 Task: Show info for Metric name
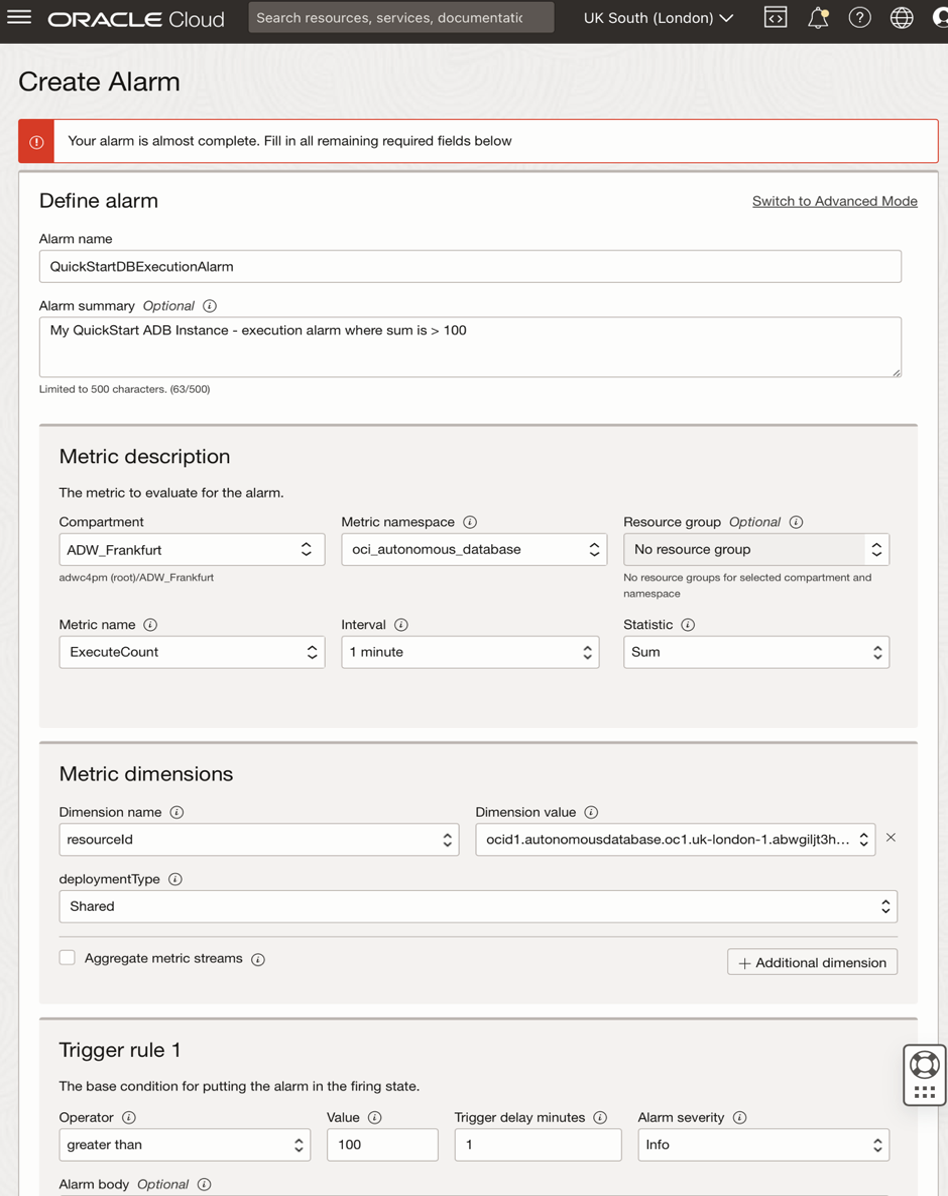150,625
